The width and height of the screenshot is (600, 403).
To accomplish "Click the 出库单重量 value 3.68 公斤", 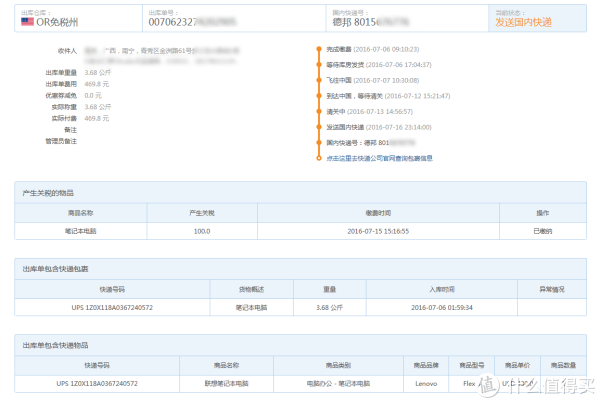I will pyautogui.click(x=98, y=72).
